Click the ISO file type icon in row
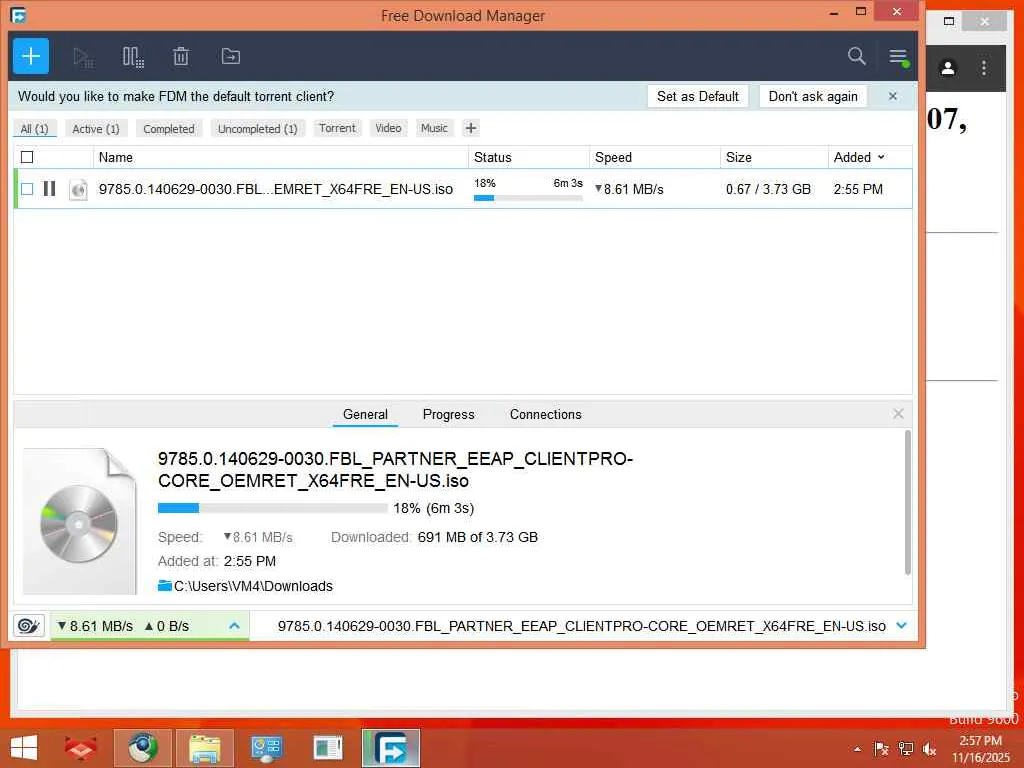 [x=78, y=189]
